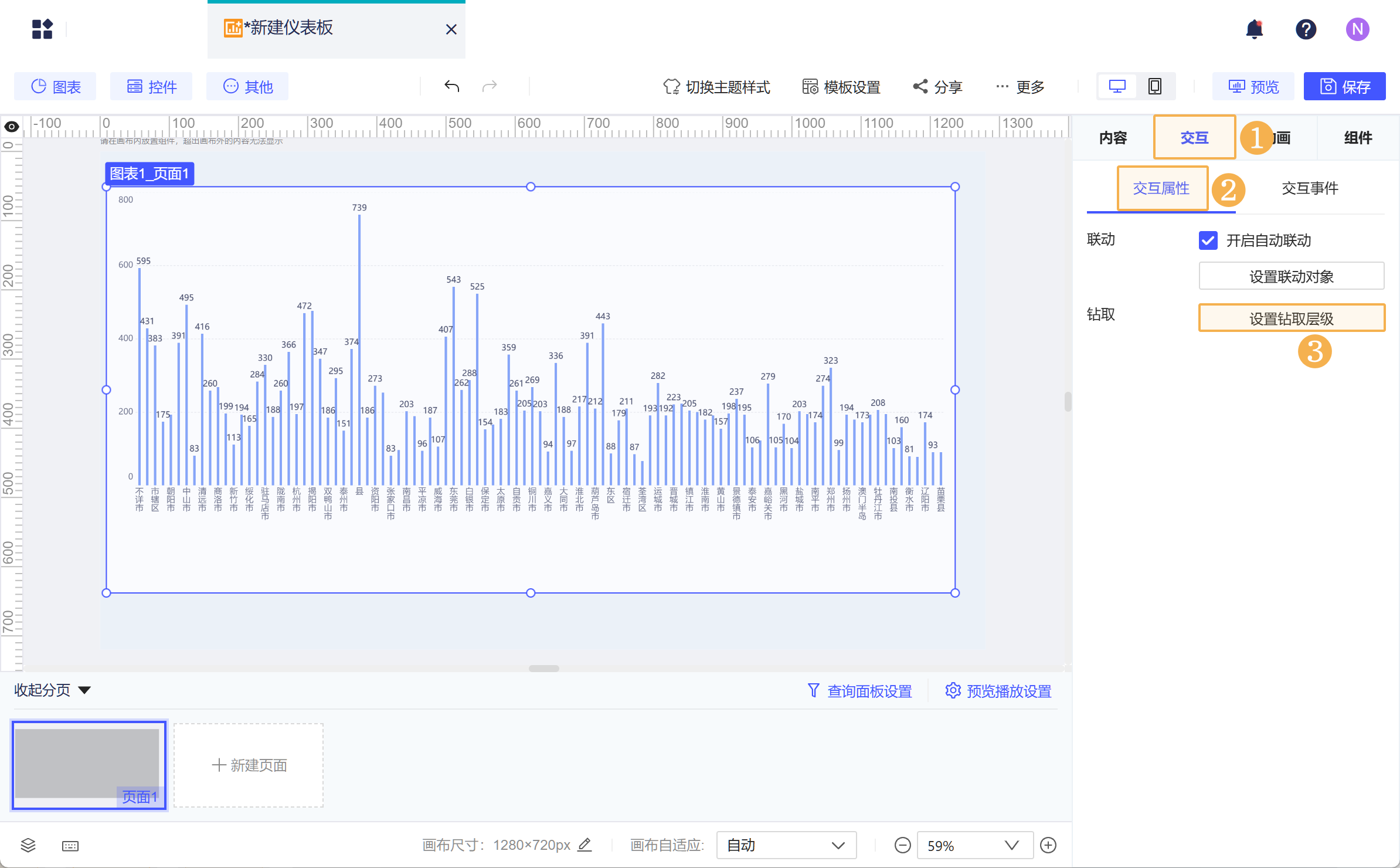The width and height of the screenshot is (1400, 868).
Task: Toggle the eye icon at ruler corner
Action: point(11,126)
